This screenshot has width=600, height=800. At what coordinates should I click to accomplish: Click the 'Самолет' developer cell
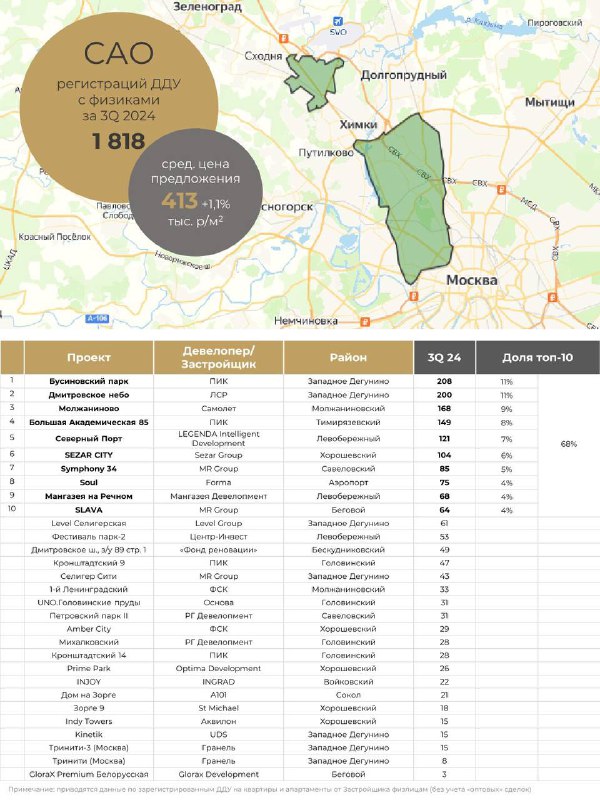(218, 409)
